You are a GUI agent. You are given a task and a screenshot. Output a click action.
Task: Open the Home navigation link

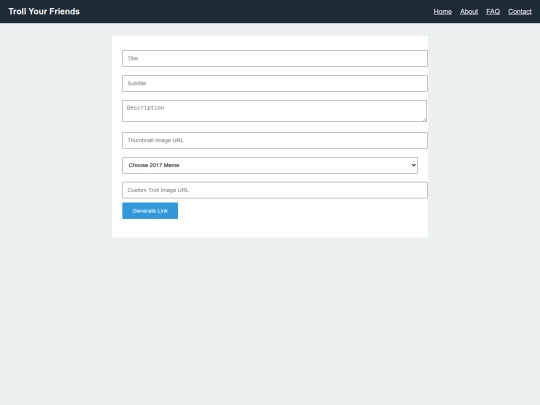pos(443,12)
